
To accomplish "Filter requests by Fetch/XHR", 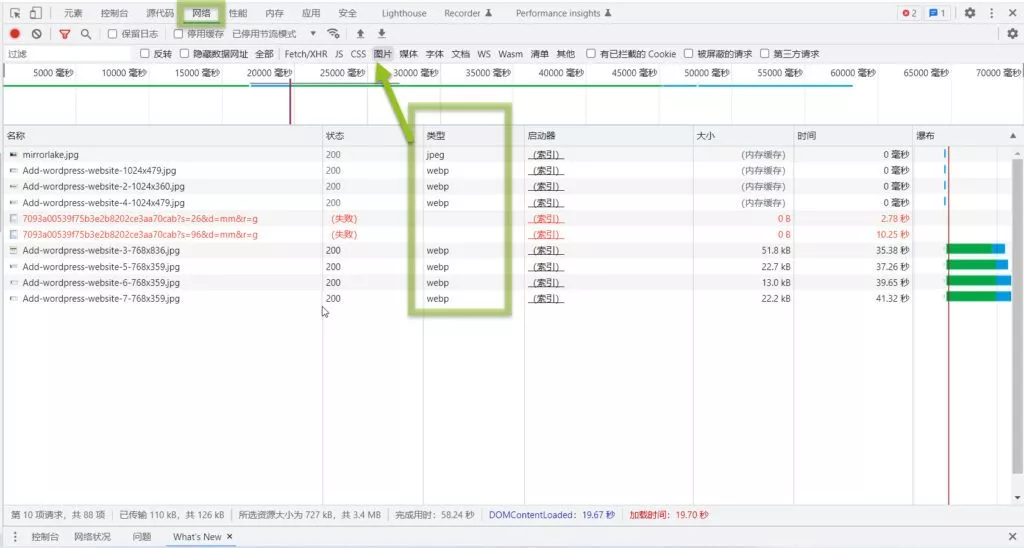I will (x=306, y=54).
